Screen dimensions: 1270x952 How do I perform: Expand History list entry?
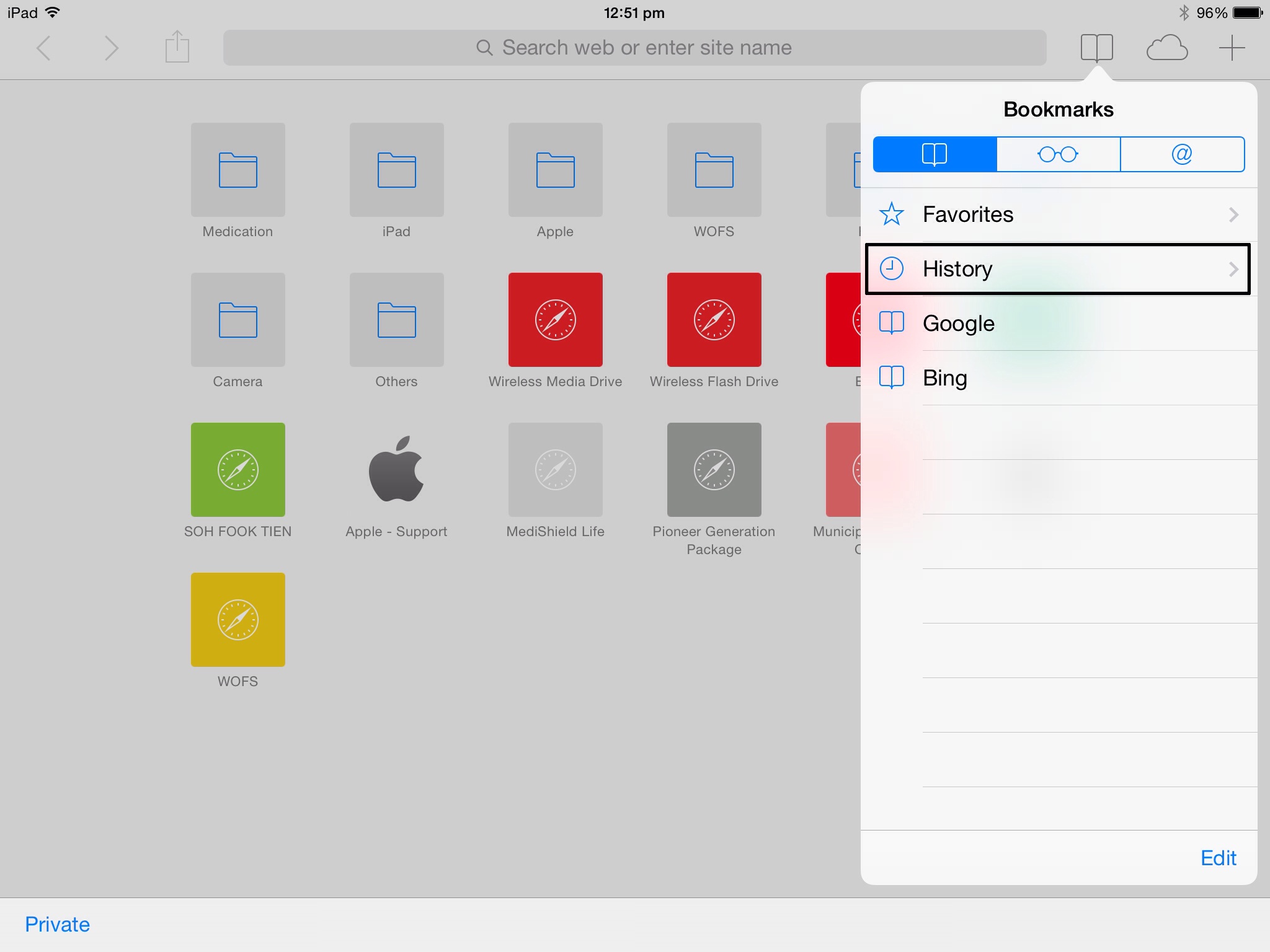1057,269
